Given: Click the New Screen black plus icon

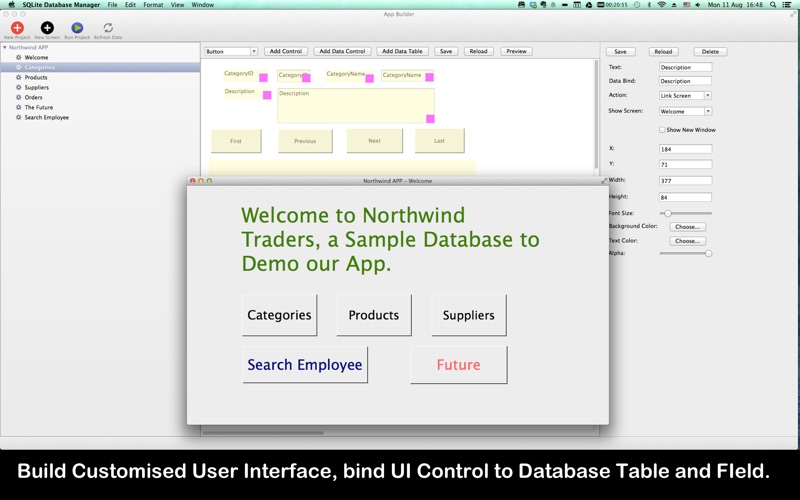Looking at the screenshot, I should [47, 28].
